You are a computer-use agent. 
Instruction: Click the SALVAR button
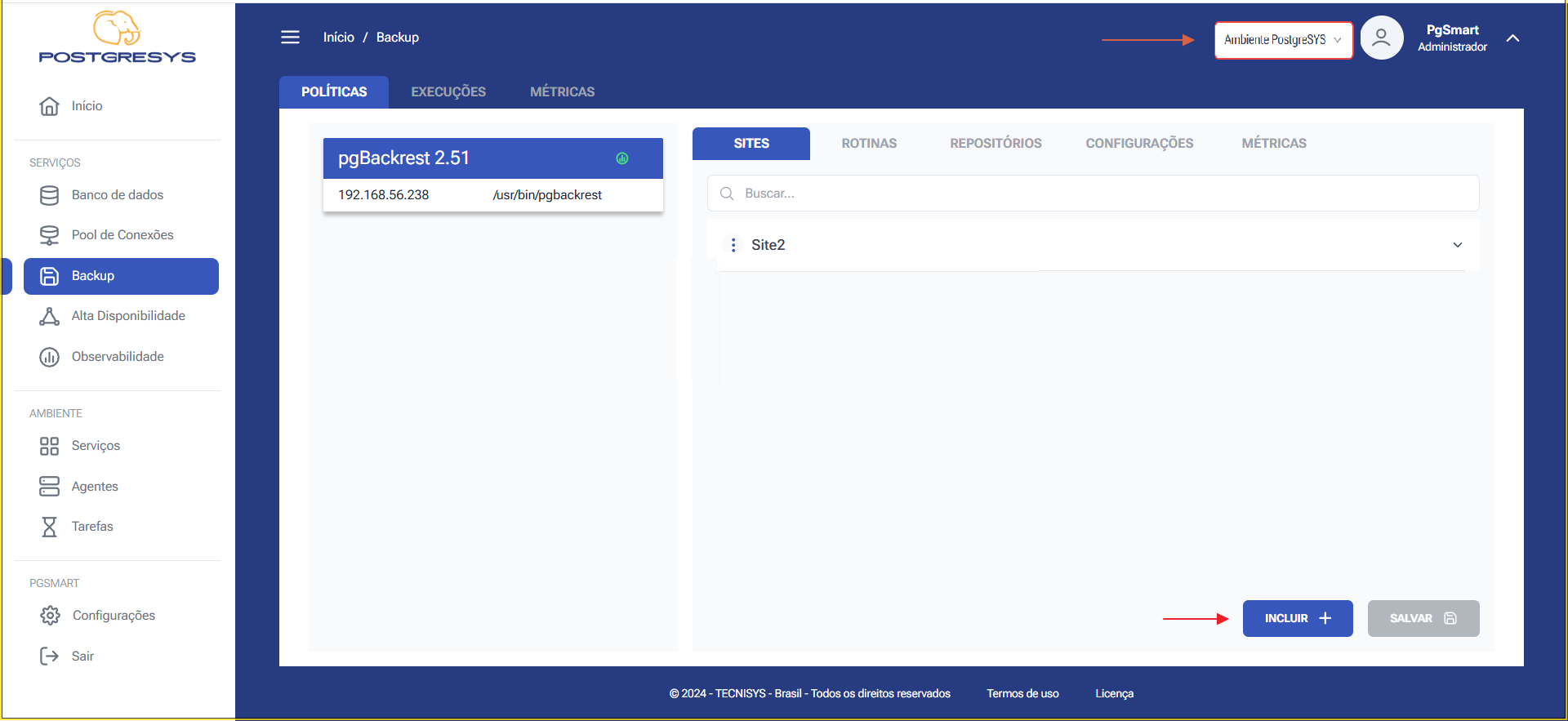point(1423,619)
